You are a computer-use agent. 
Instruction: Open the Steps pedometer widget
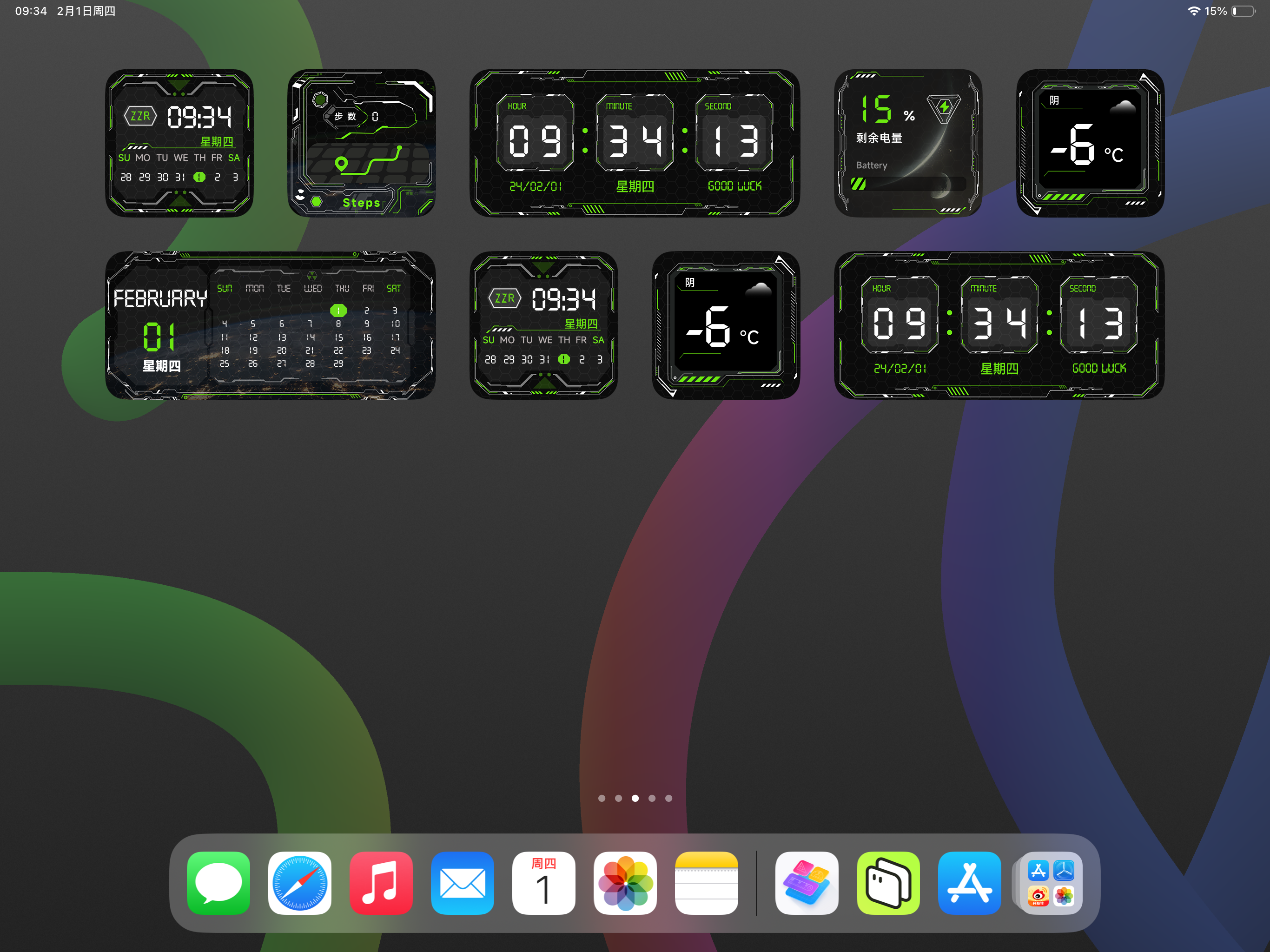coord(361,143)
